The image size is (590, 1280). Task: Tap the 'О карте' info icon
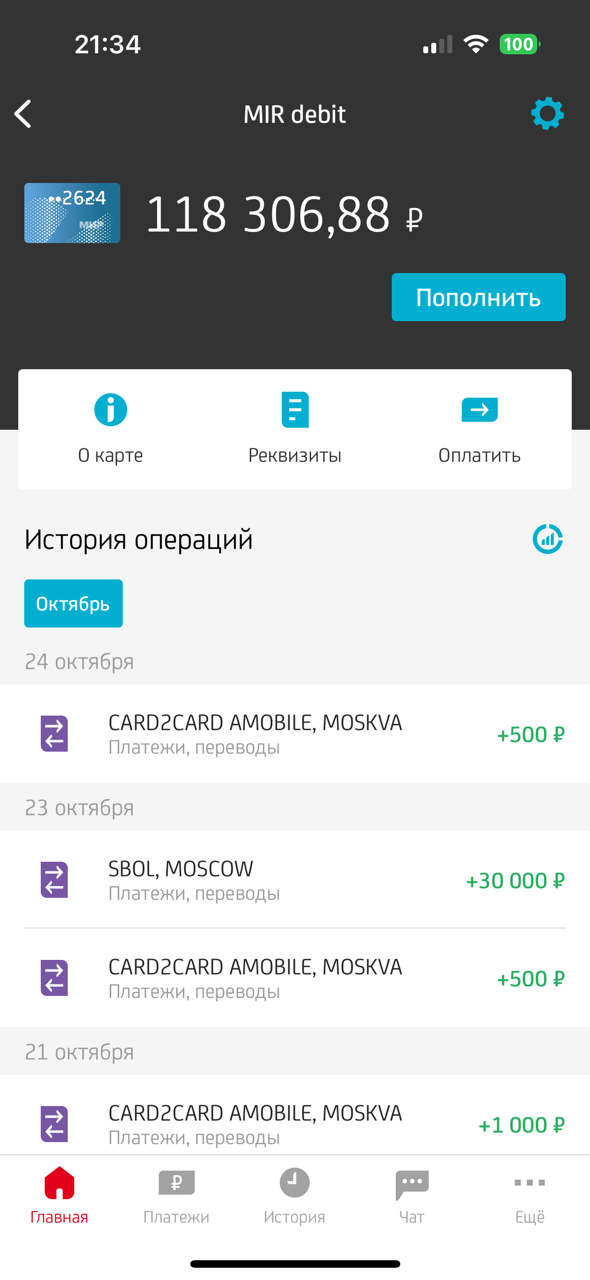click(110, 409)
